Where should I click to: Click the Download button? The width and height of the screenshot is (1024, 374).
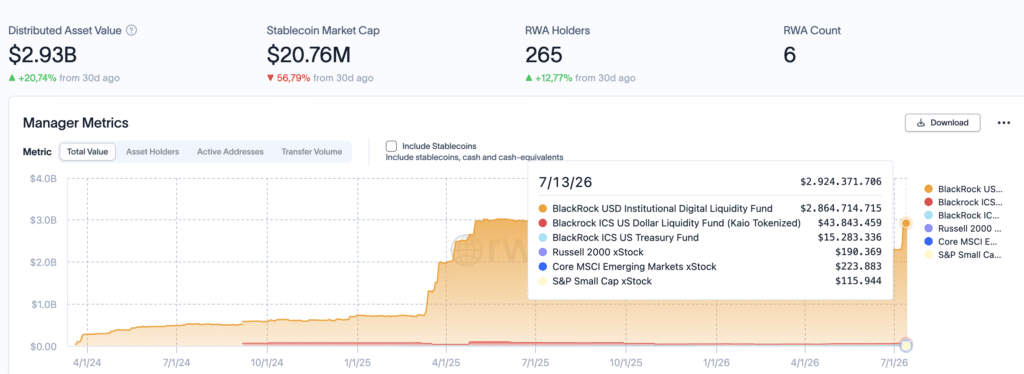coord(942,123)
